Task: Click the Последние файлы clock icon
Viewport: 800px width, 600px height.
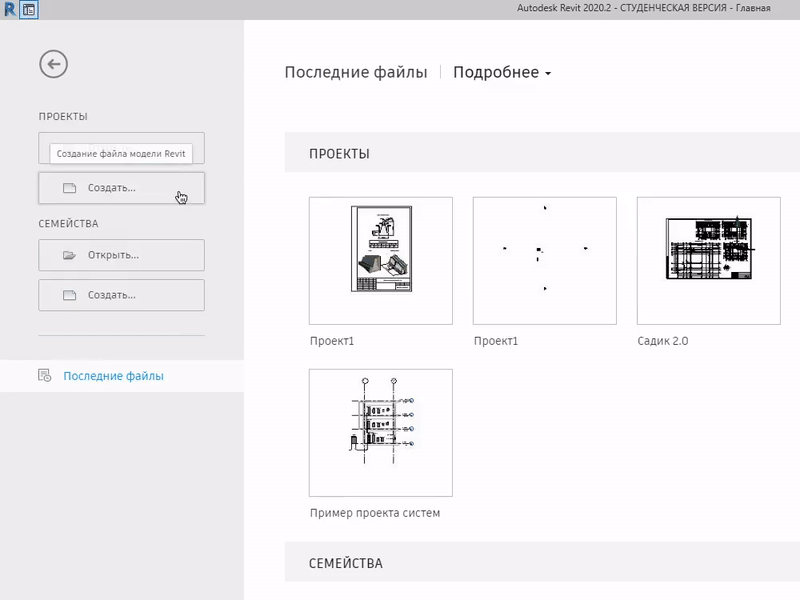Action: coord(44,376)
